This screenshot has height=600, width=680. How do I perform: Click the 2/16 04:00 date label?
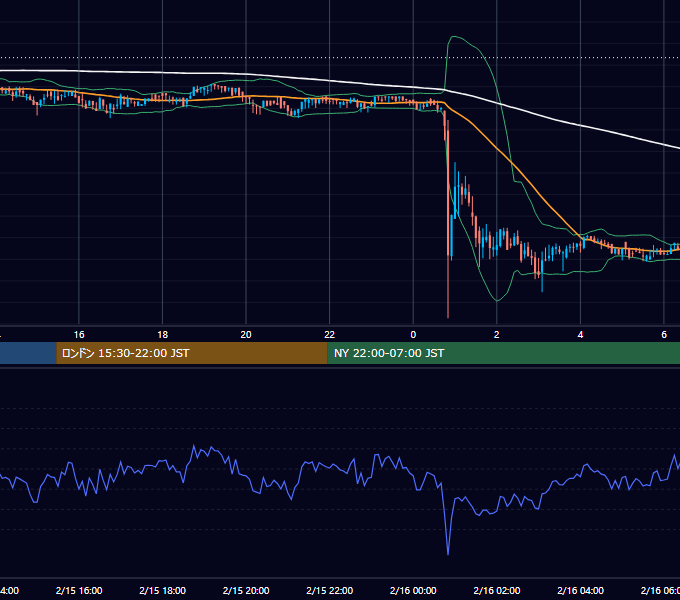580,590
